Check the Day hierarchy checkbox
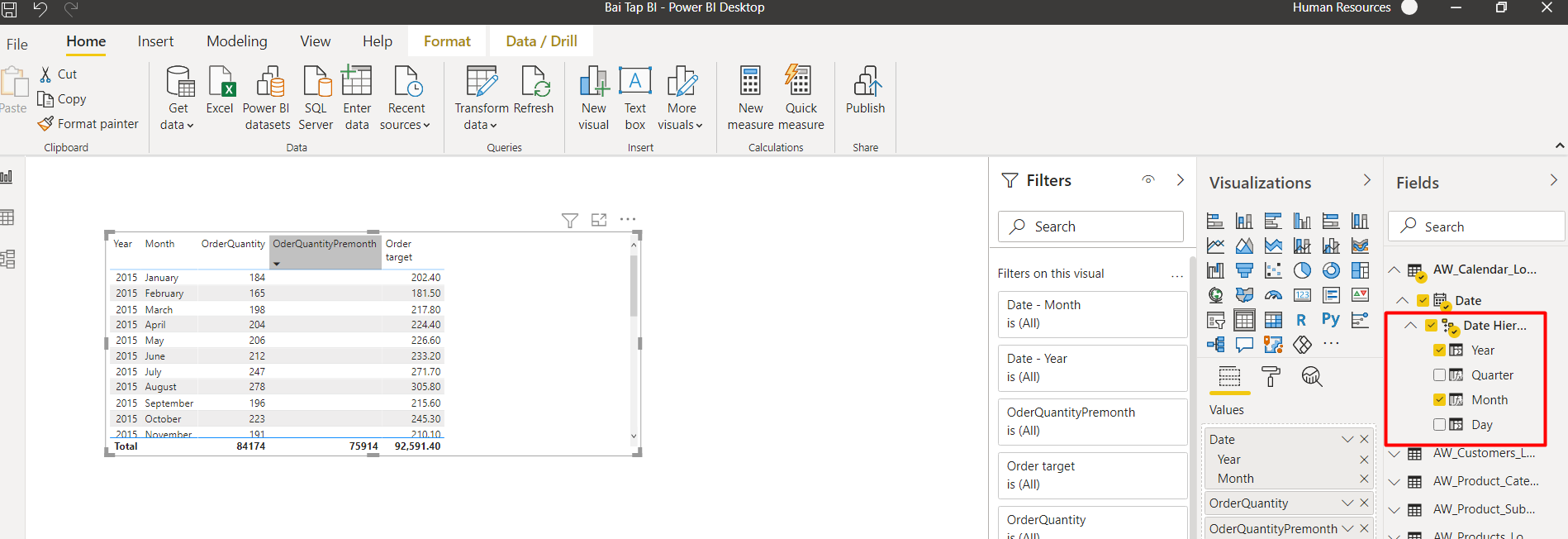 click(1439, 424)
